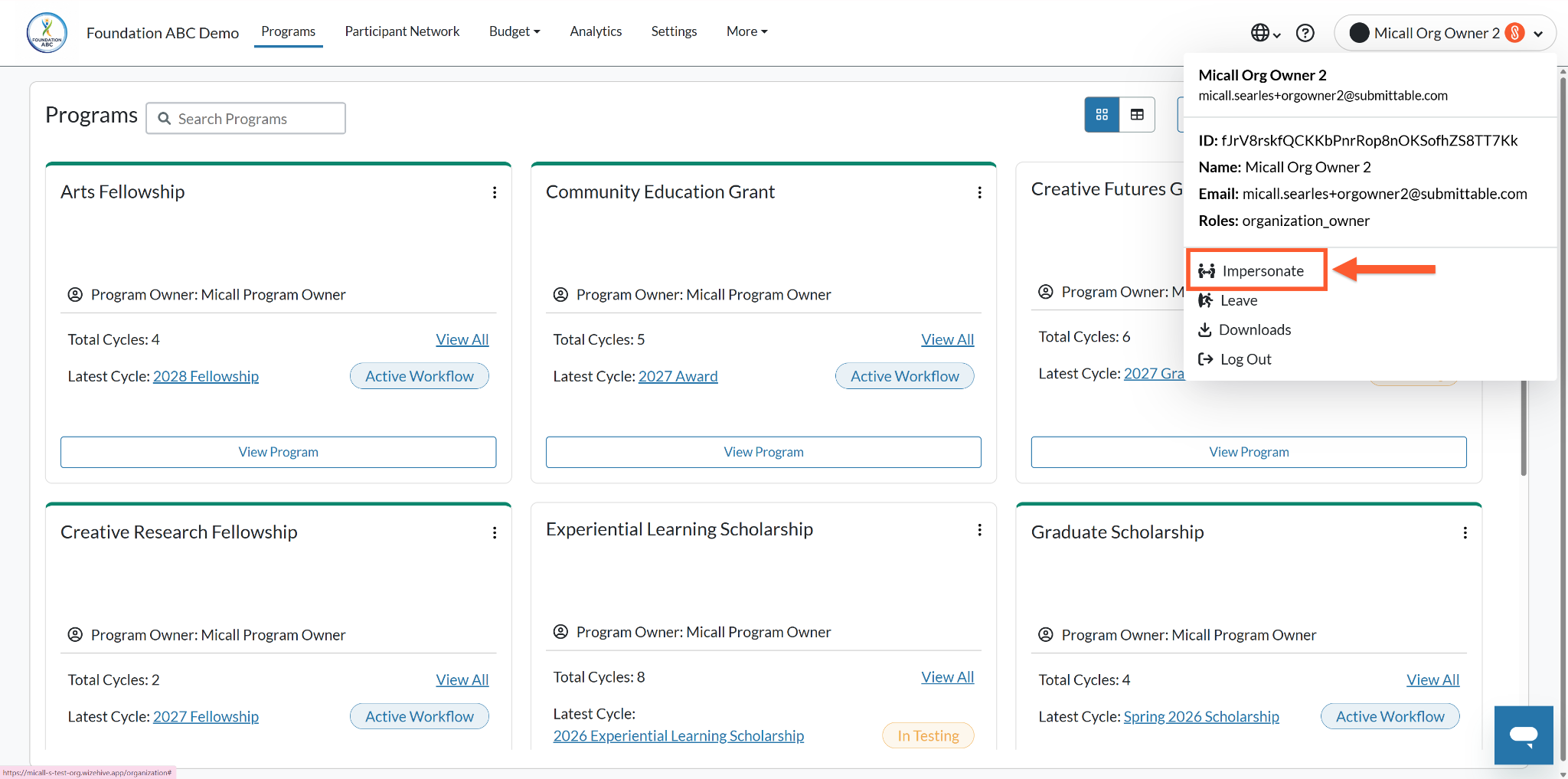Image resolution: width=1568 pixels, height=779 pixels.
Task: Click Community Education Grant Active Workflow badge
Action: [904, 376]
